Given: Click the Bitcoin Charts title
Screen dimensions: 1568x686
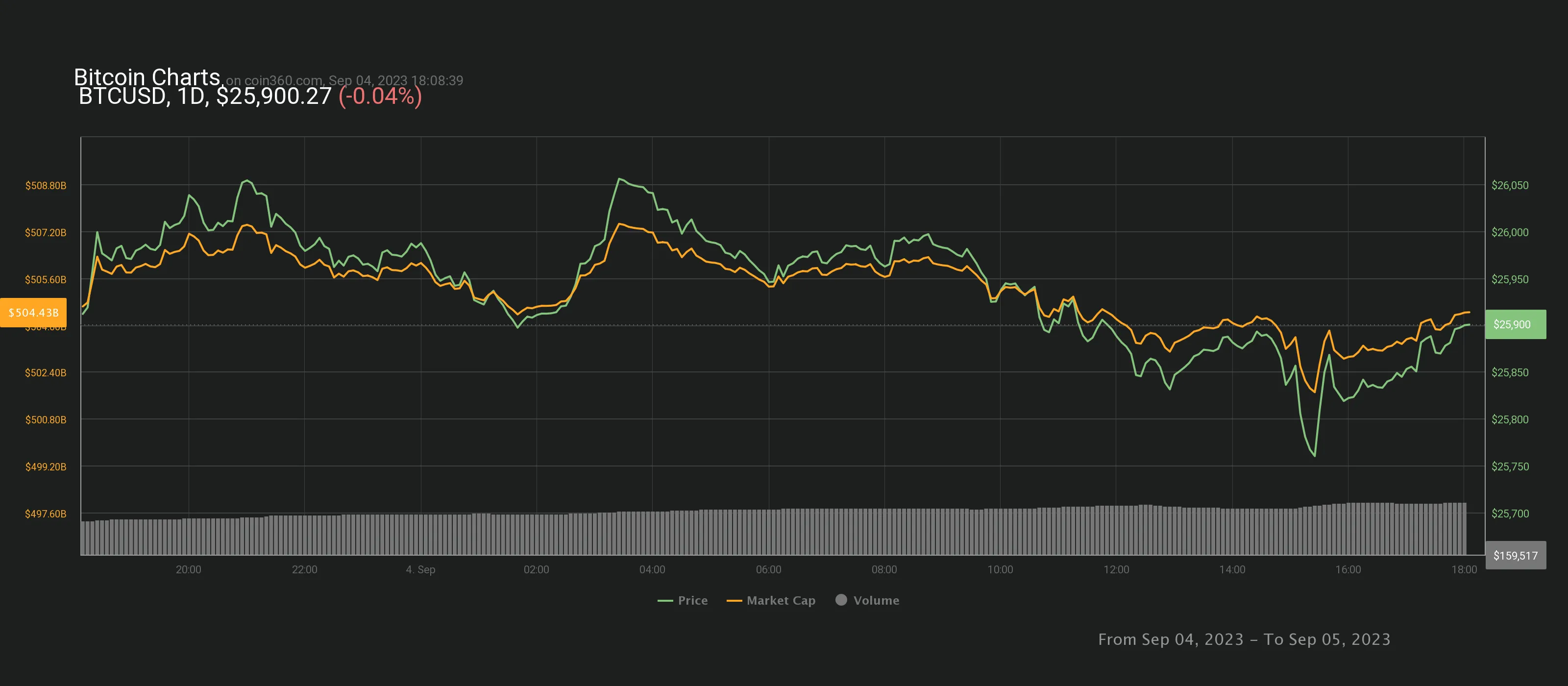Looking at the screenshot, I should (147, 77).
